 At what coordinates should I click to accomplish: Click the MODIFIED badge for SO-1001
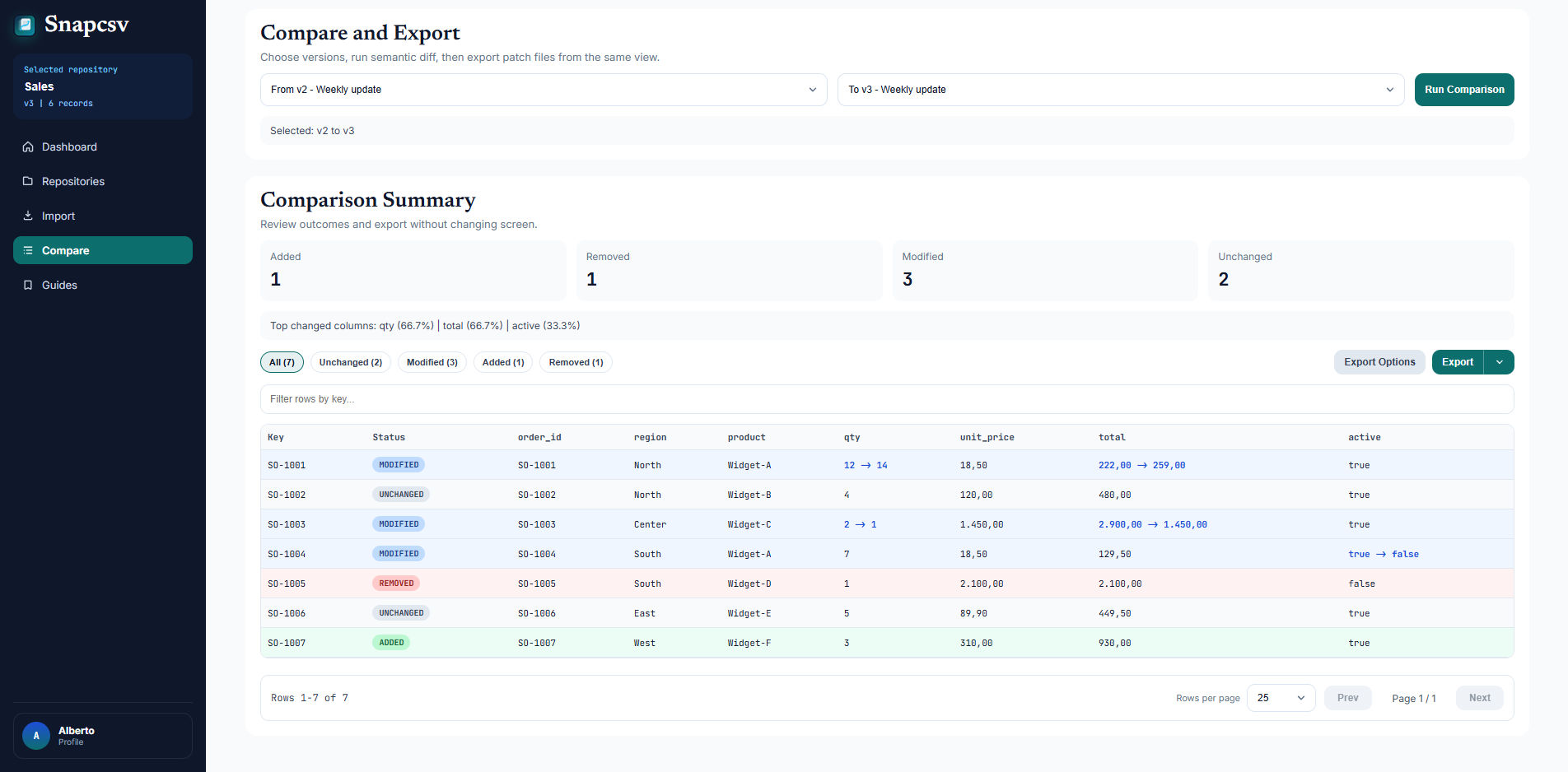coord(399,465)
